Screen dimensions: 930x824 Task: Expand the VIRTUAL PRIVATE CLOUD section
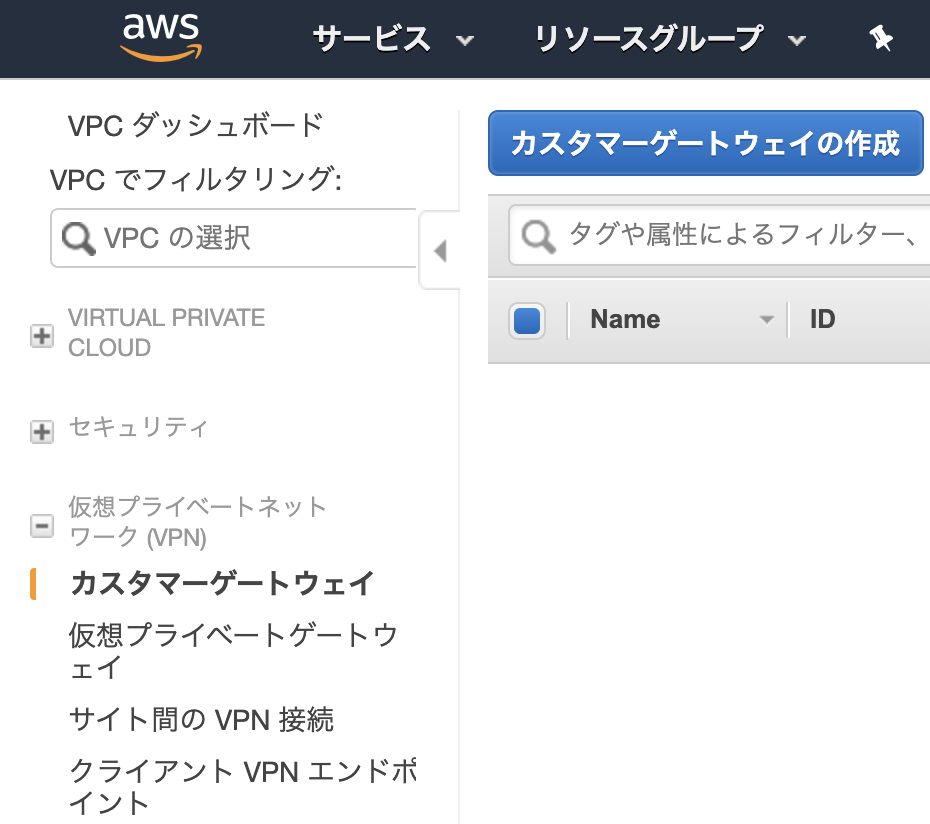[x=42, y=336]
